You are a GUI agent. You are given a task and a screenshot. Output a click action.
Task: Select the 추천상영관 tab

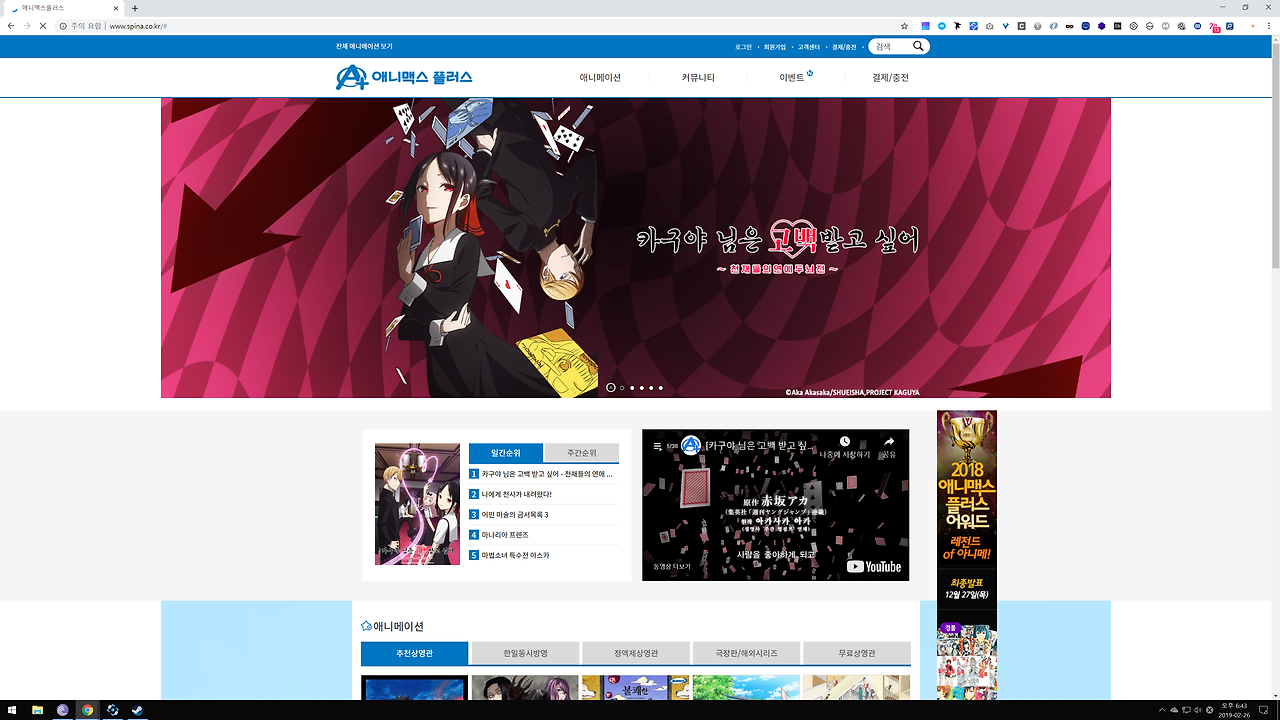[414, 653]
